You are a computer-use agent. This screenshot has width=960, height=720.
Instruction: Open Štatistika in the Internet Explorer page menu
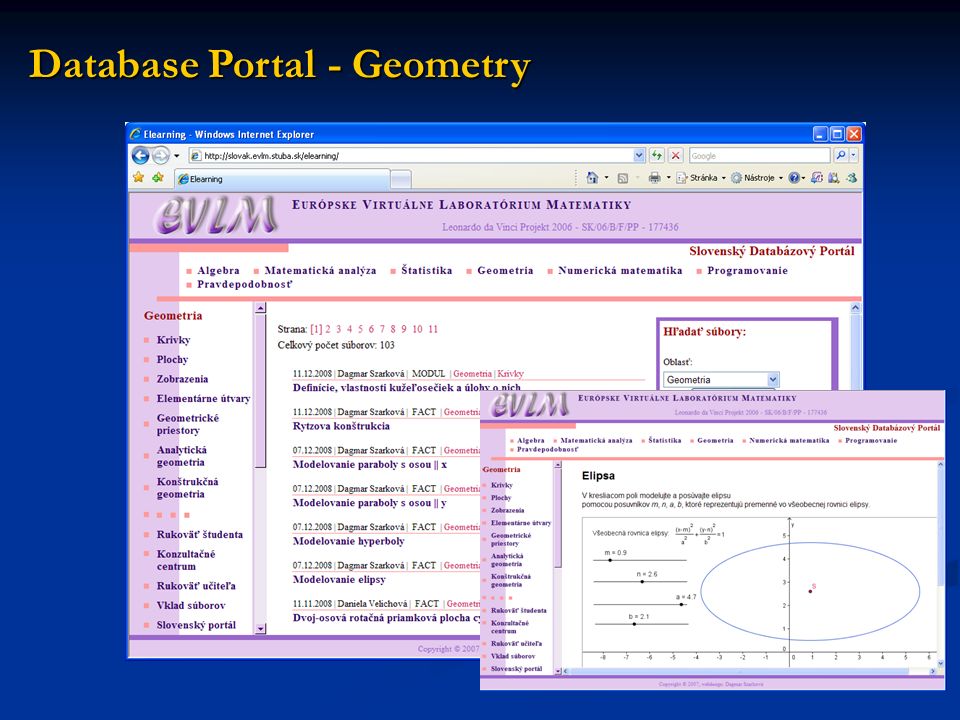[427, 271]
